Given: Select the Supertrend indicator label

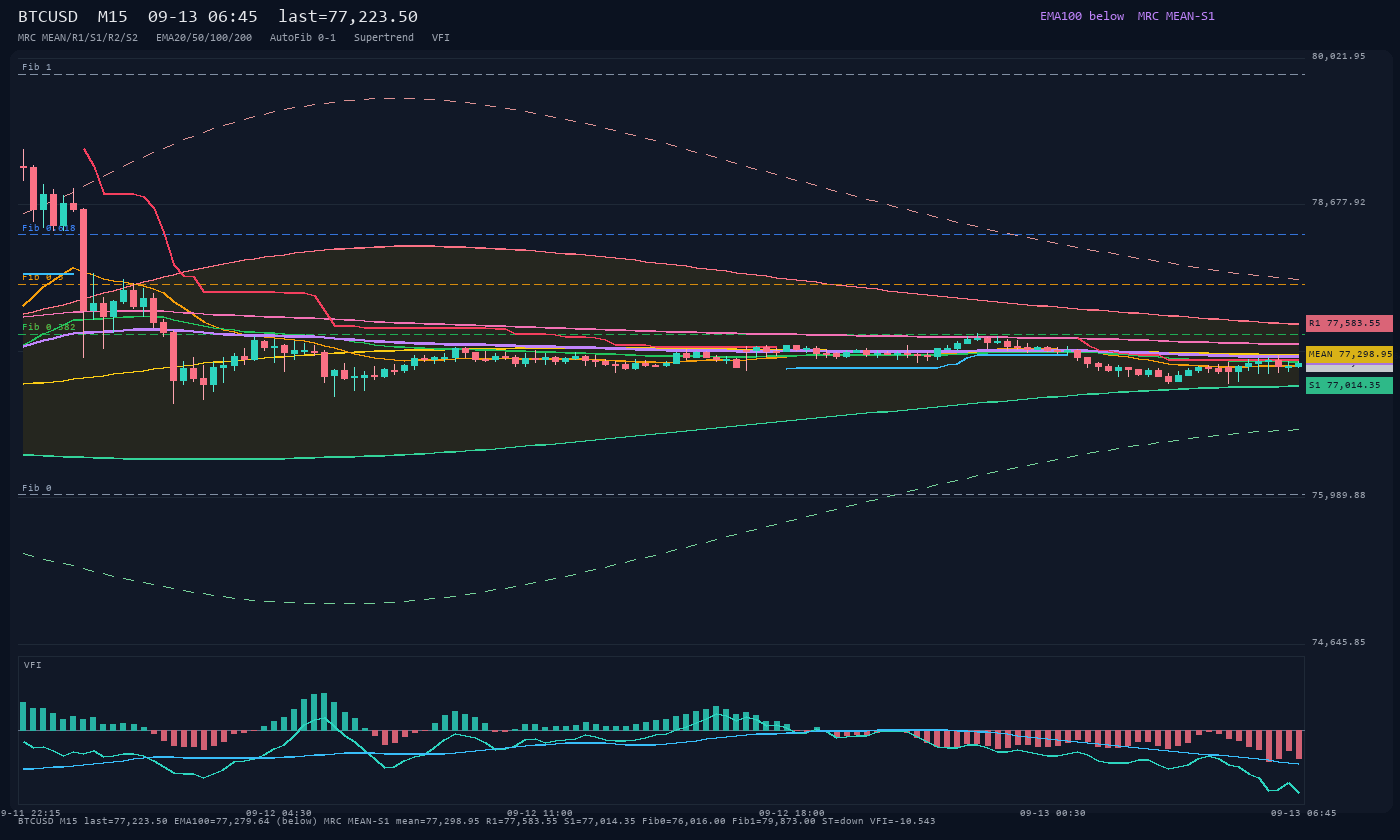Looking at the screenshot, I should click(384, 37).
